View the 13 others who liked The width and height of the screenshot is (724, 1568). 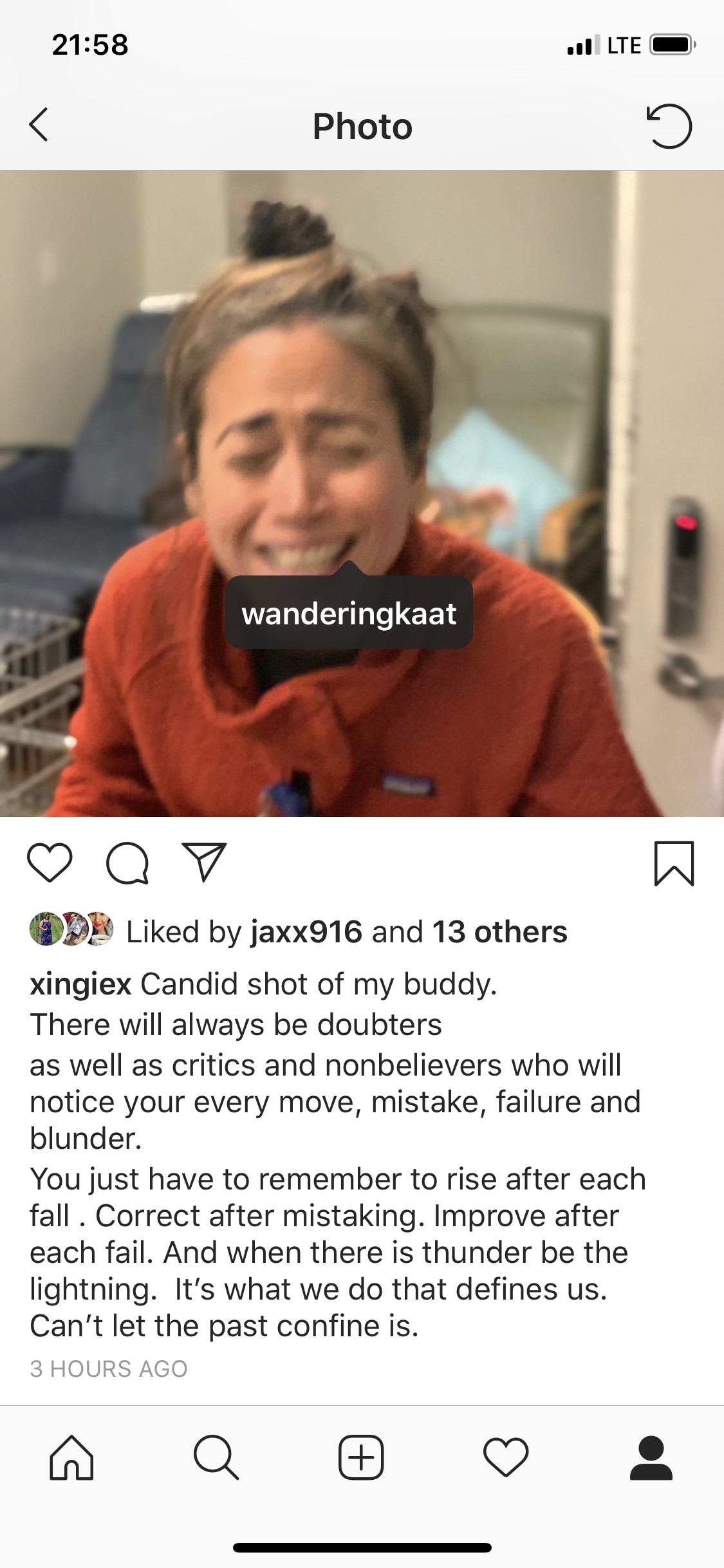499,931
